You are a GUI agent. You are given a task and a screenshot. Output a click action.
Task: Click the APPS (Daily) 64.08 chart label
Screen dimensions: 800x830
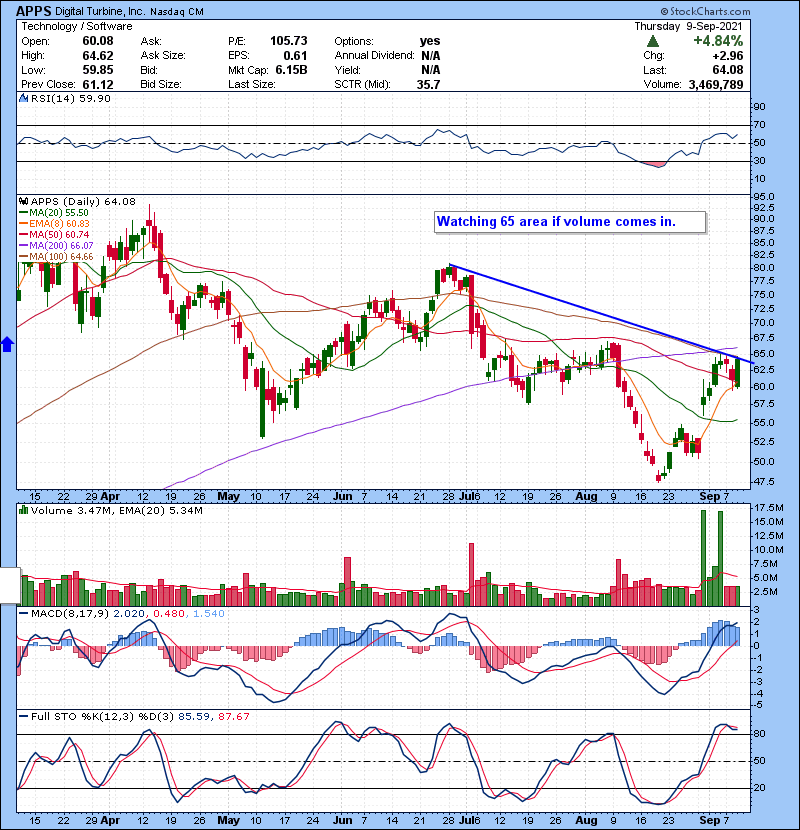tap(83, 201)
